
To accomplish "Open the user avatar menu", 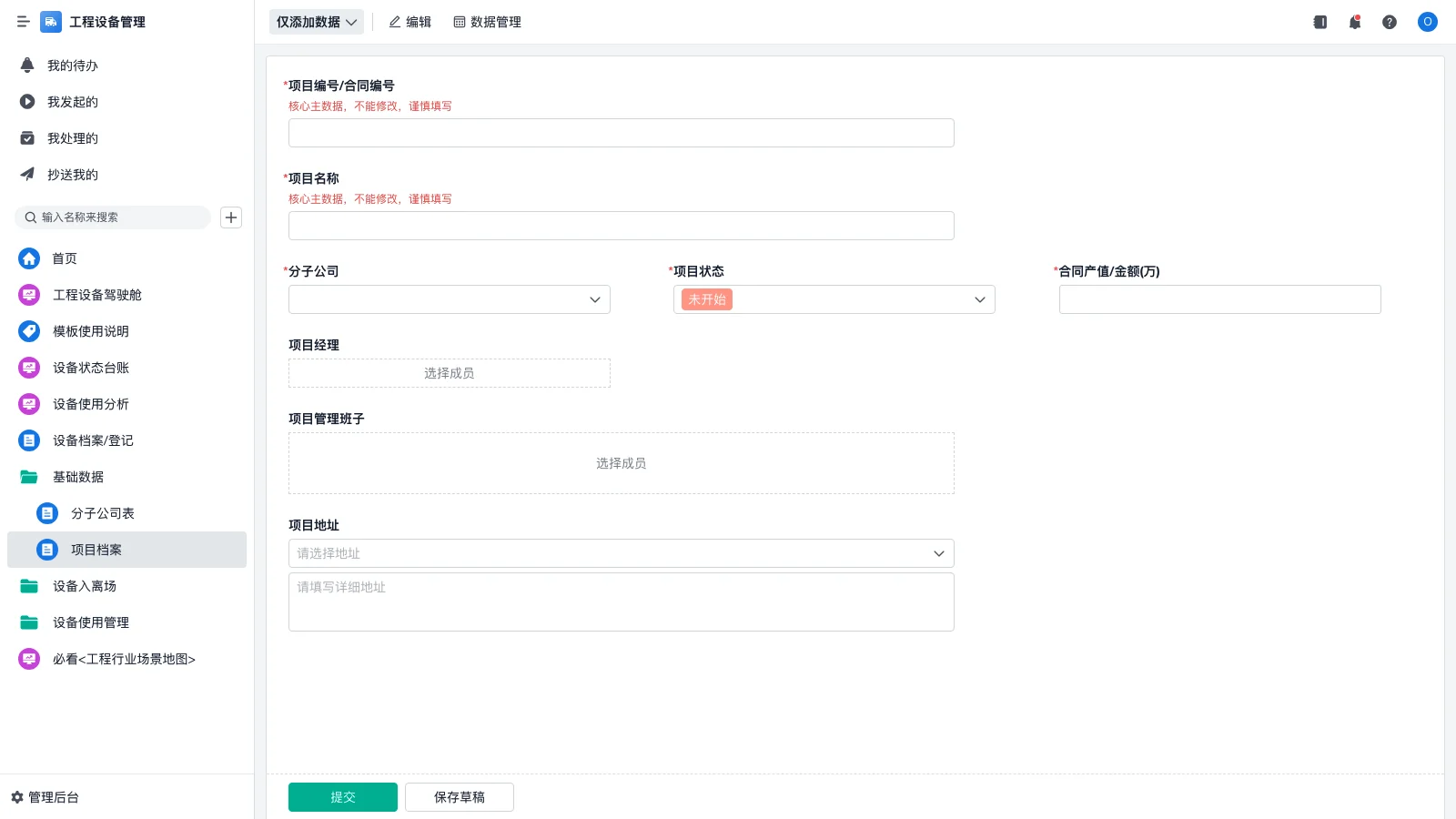I will (1427, 22).
